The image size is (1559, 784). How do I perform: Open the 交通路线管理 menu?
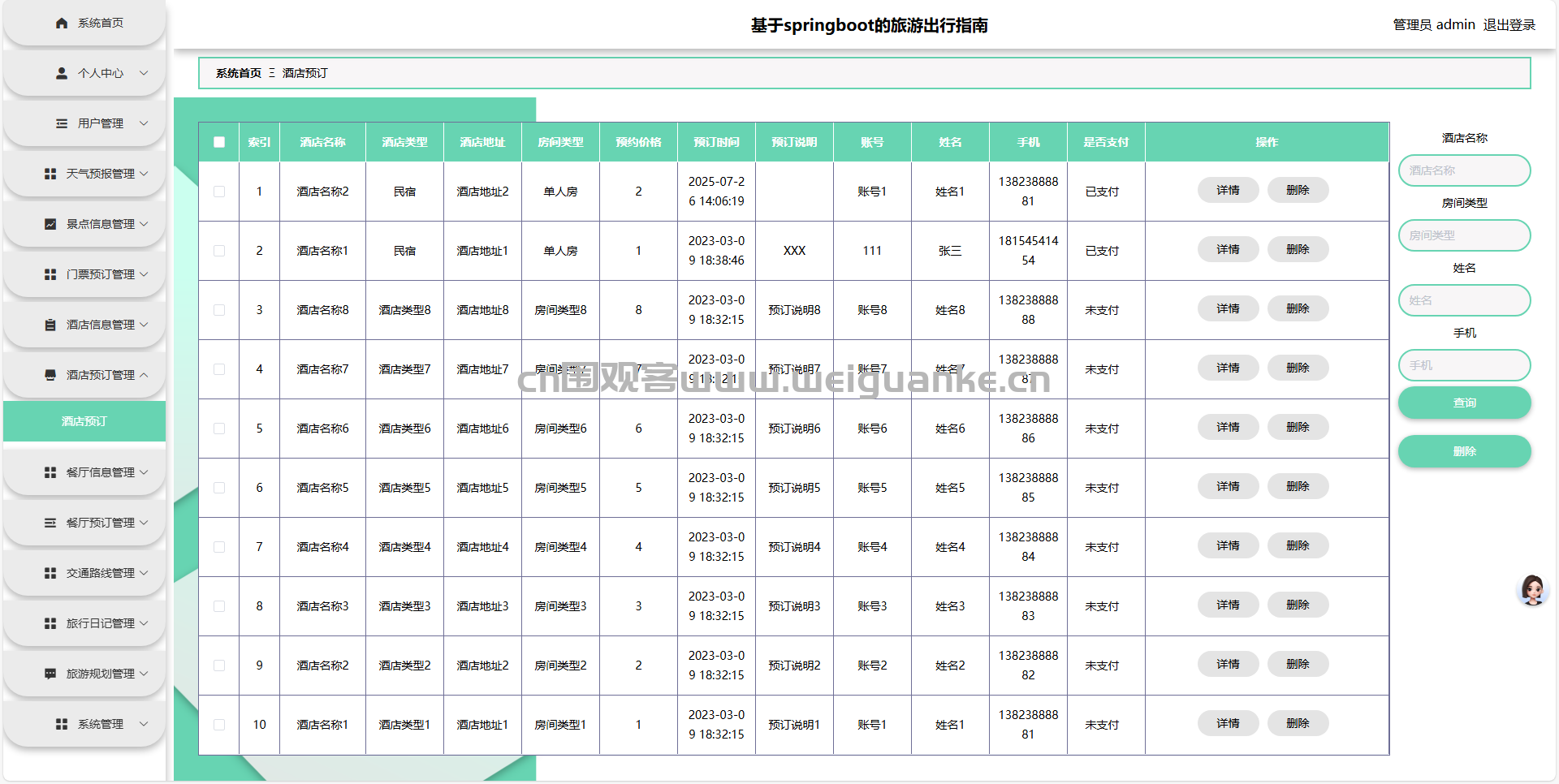pos(84,573)
